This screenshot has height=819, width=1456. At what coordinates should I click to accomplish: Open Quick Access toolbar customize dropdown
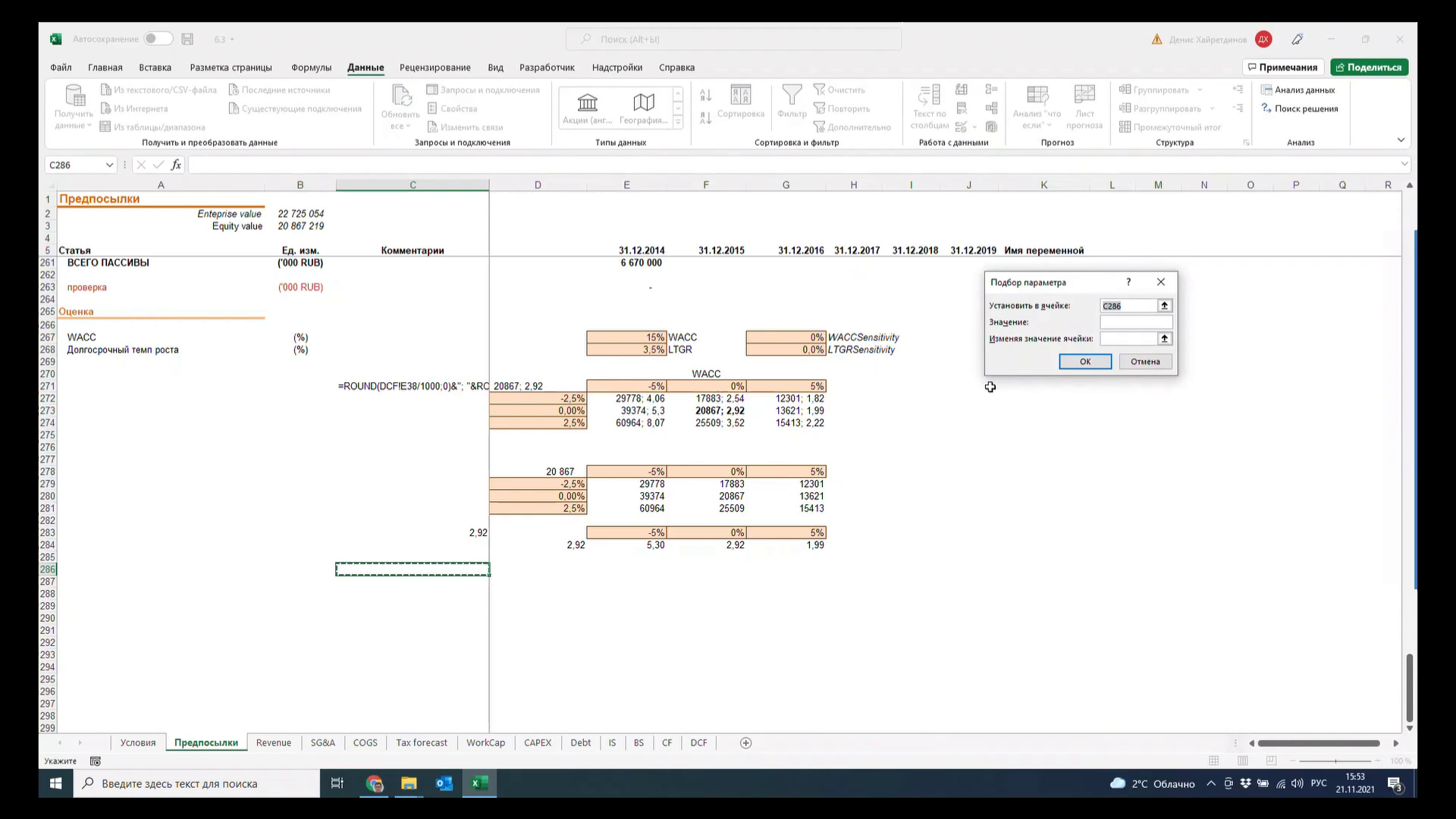click(232, 39)
